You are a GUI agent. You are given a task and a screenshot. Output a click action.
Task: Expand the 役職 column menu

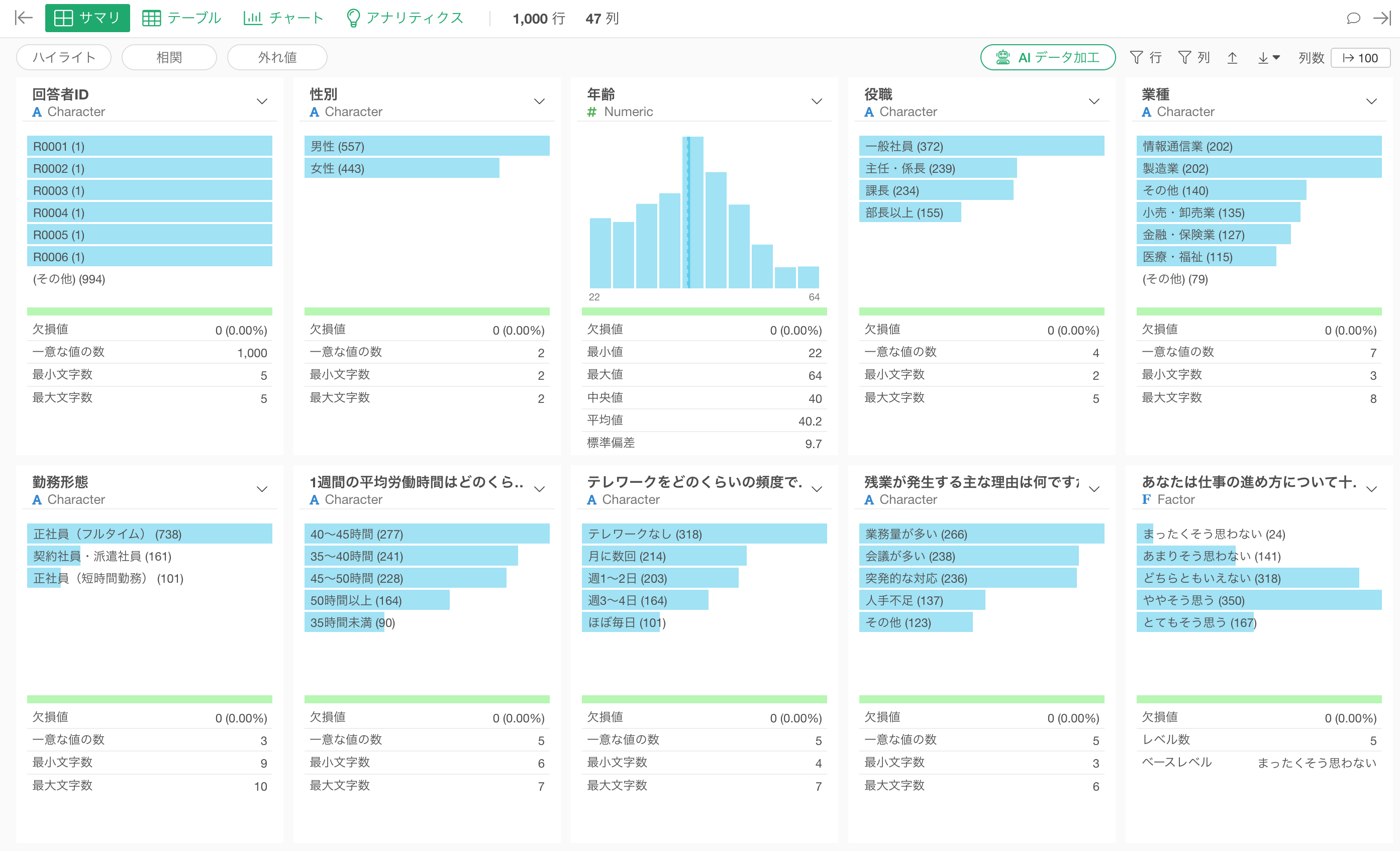[1094, 101]
